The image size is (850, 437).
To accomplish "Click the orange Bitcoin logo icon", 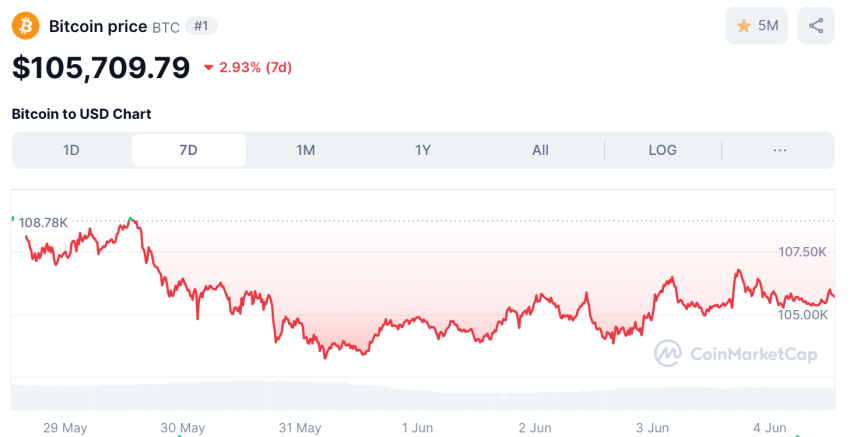I will click(x=25, y=25).
